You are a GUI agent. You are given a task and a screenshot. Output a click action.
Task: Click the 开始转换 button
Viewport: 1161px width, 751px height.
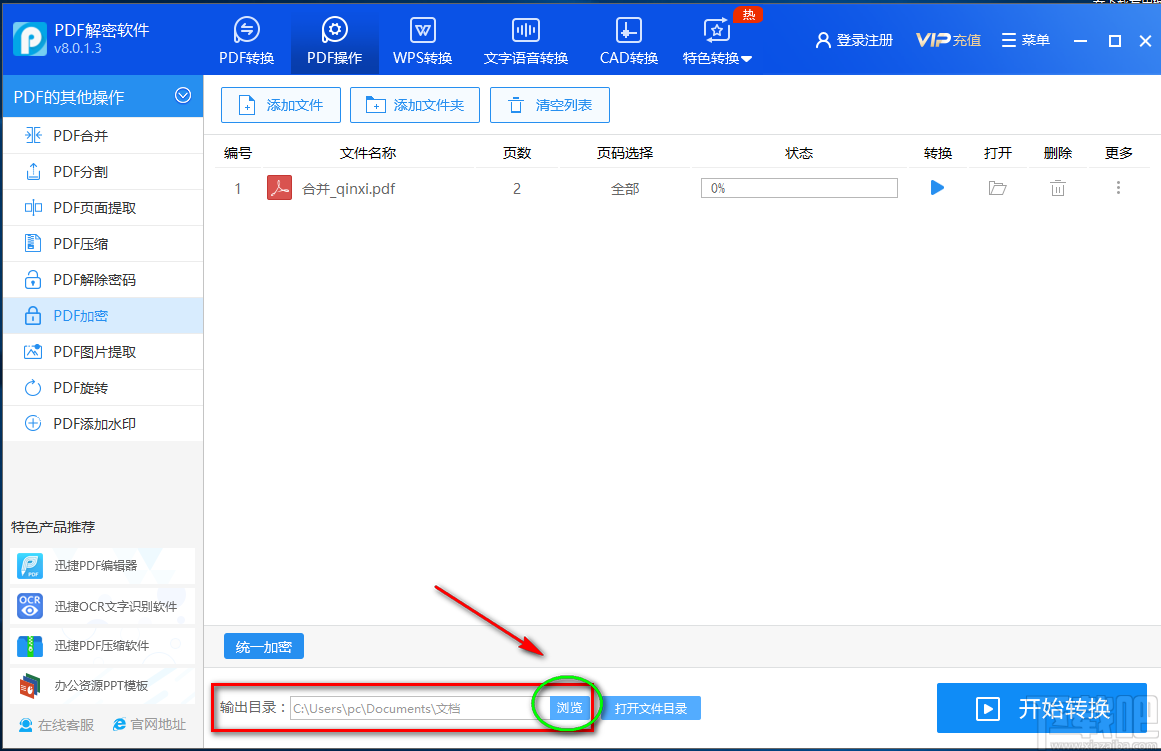pyautogui.click(x=1042, y=709)
